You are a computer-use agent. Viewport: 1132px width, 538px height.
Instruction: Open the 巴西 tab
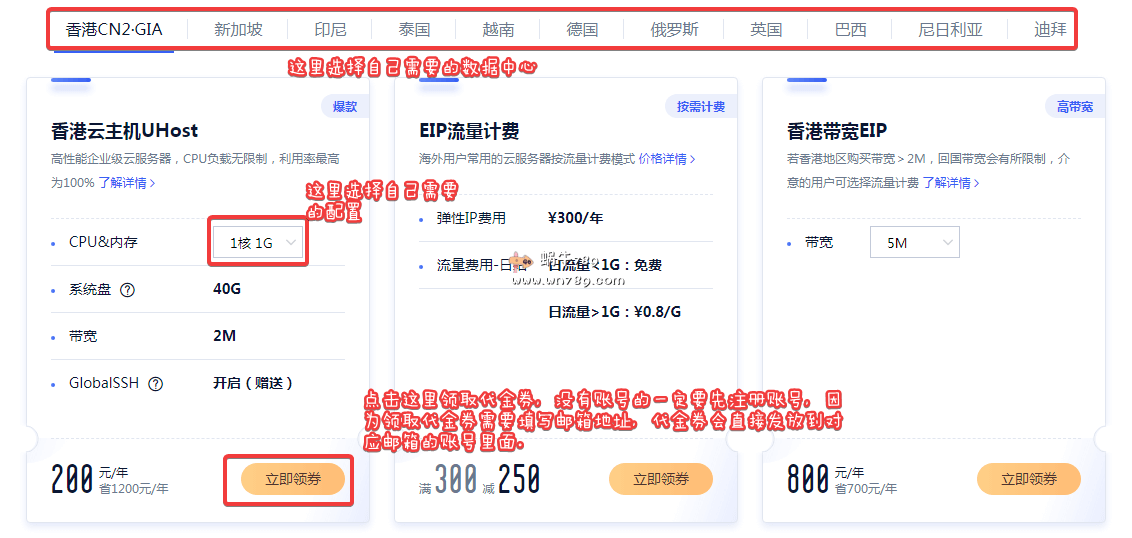tap(850, 29)
